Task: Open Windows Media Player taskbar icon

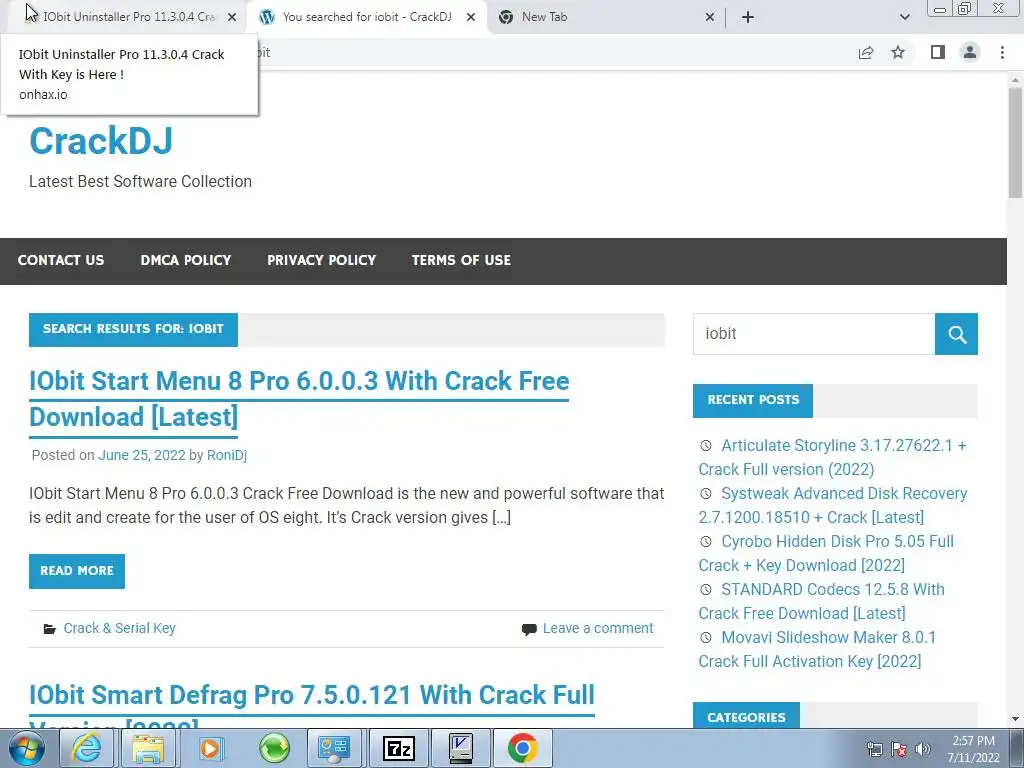Action: 210,748
